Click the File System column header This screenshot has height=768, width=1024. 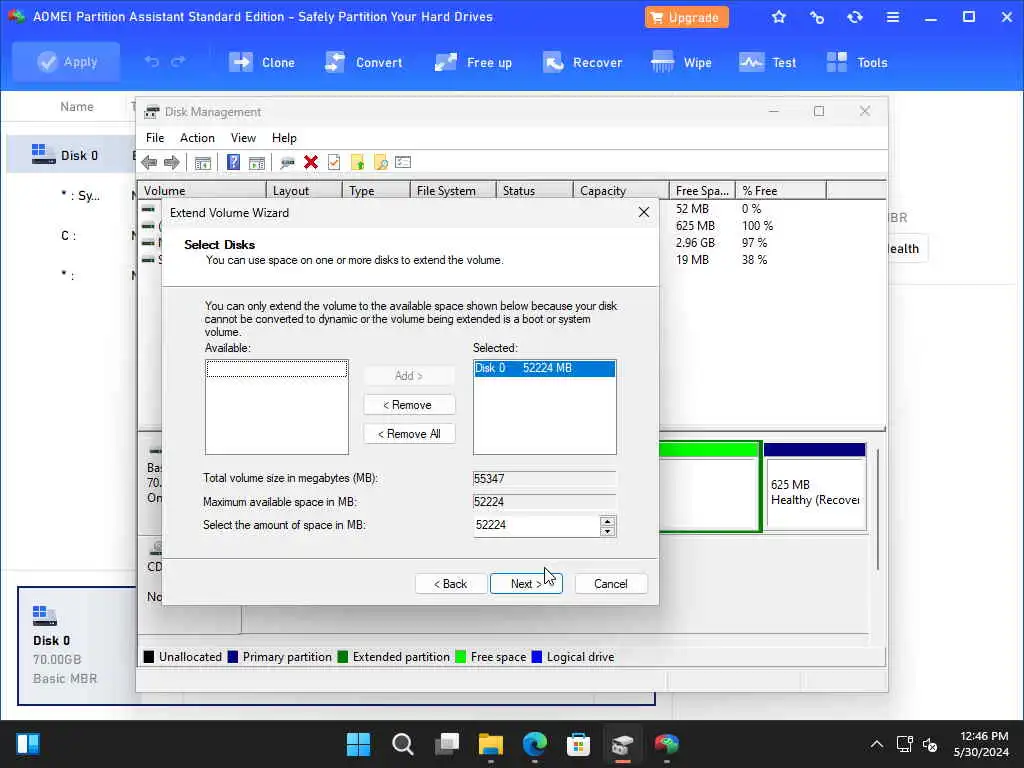pyautogui.click(x=453, y=191)
